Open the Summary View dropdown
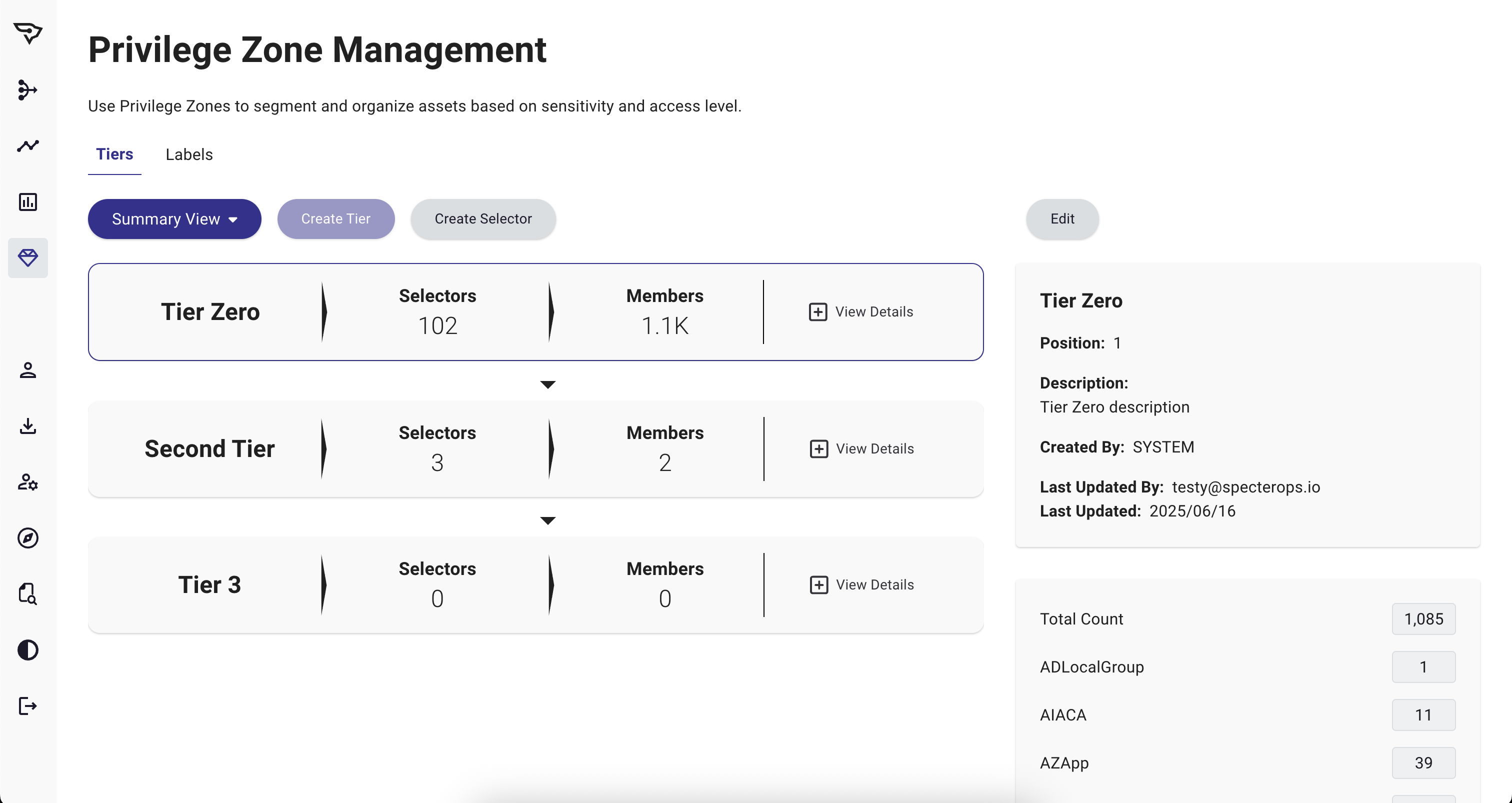Viewport: 1512px width, 803px height. click(x=173, y=218)
